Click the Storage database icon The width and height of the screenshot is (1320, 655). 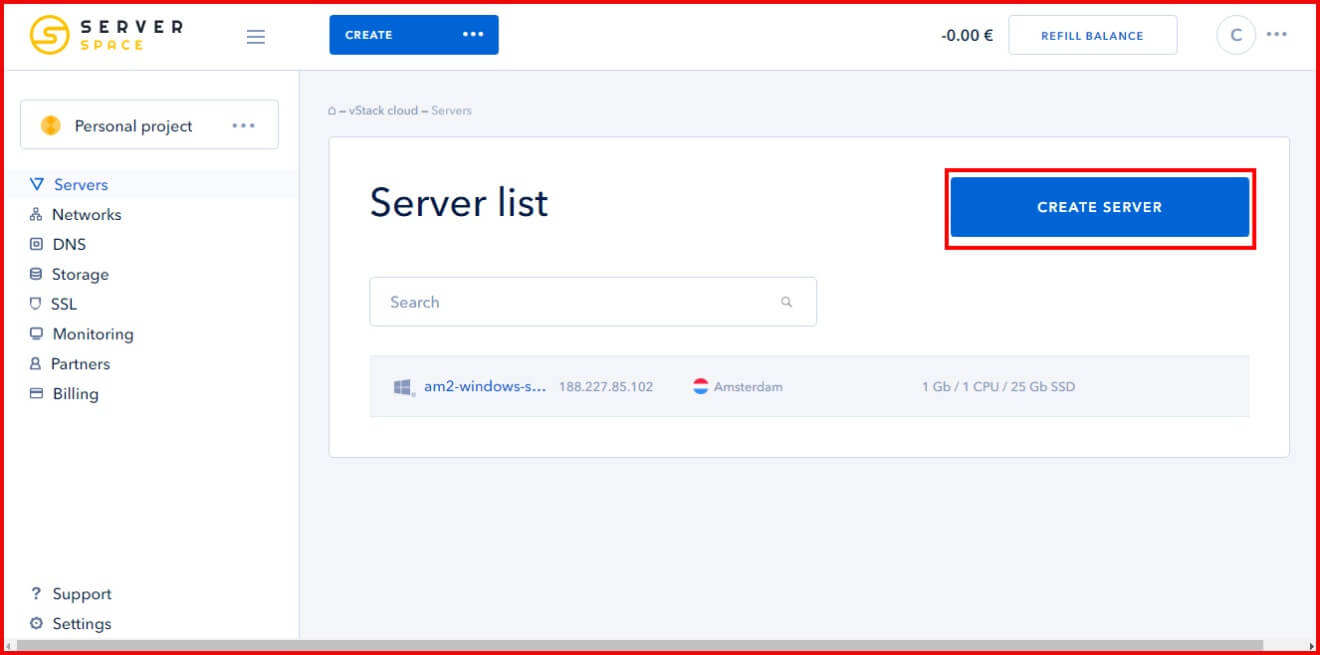(36, 274)
